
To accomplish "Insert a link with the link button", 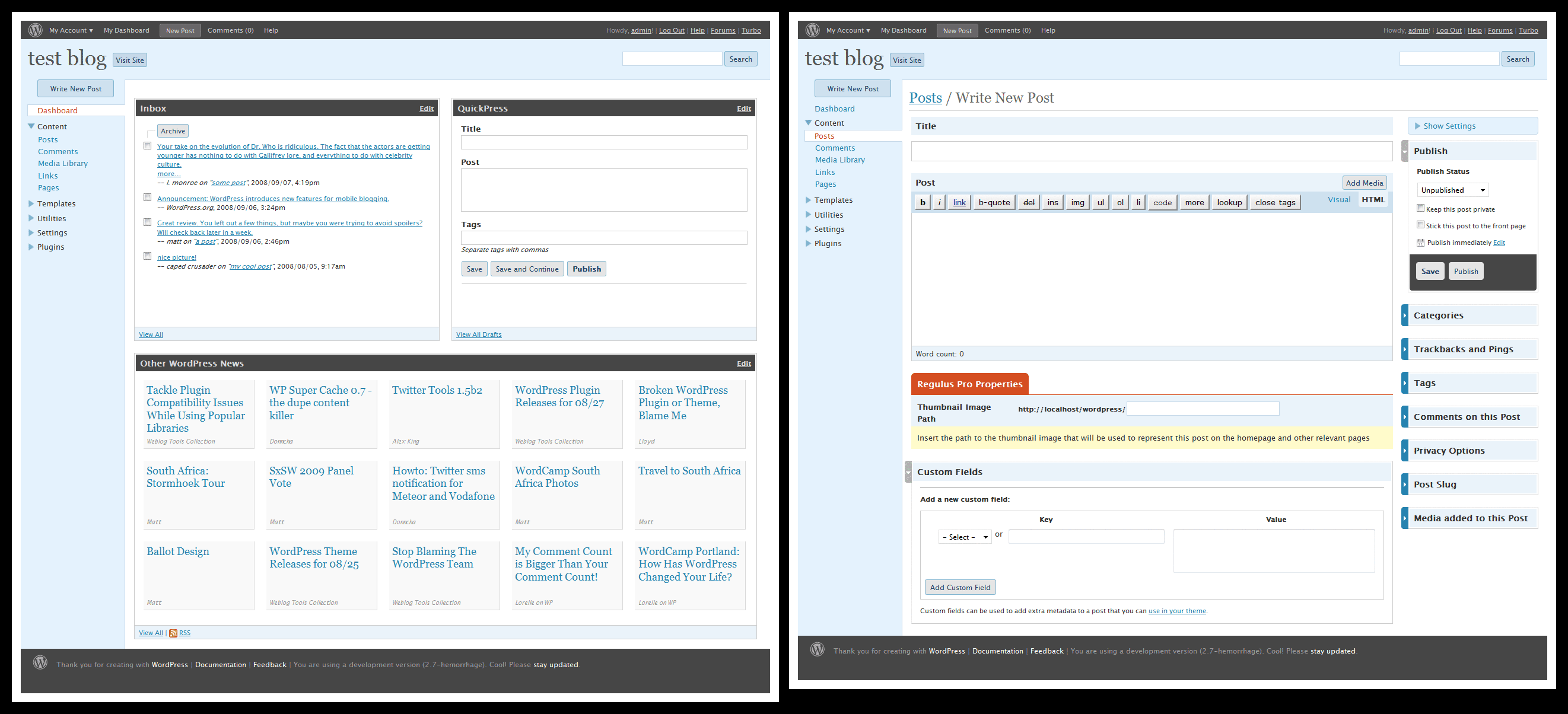I will 959,202.
